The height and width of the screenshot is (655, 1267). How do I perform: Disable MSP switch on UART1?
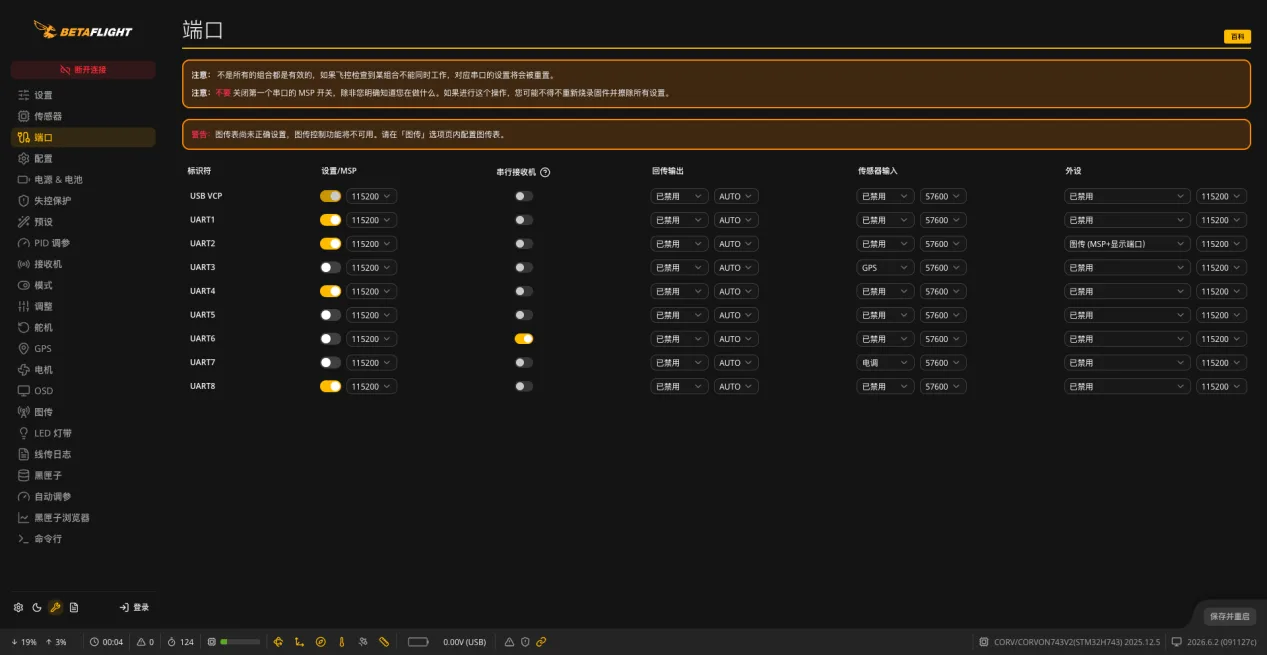tap(330, 220)
